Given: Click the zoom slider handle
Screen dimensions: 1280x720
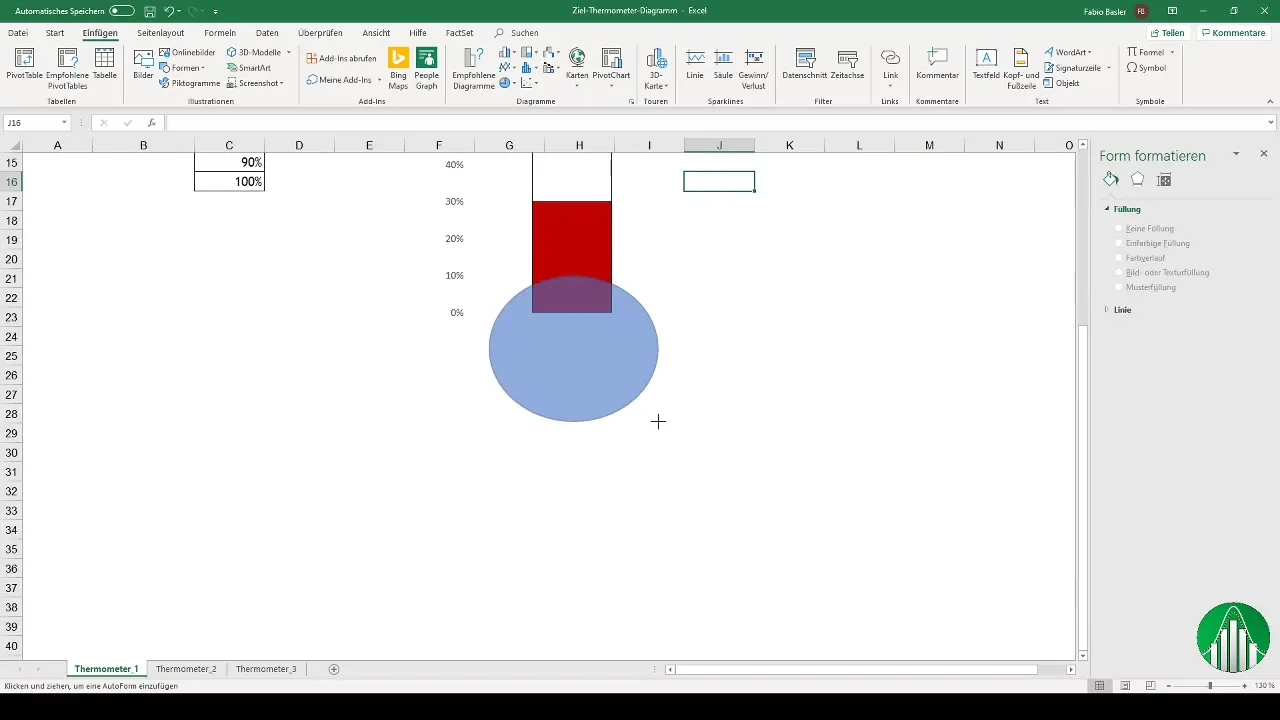Looking at the screenshot, I should coord(1210,685).
